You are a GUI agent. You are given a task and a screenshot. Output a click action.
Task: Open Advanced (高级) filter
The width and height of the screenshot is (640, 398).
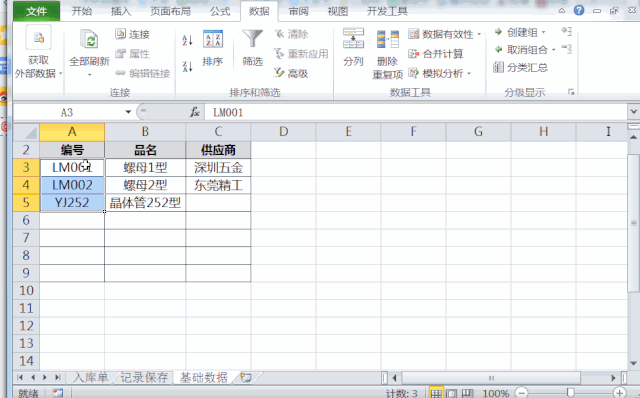tap(291, 73)
